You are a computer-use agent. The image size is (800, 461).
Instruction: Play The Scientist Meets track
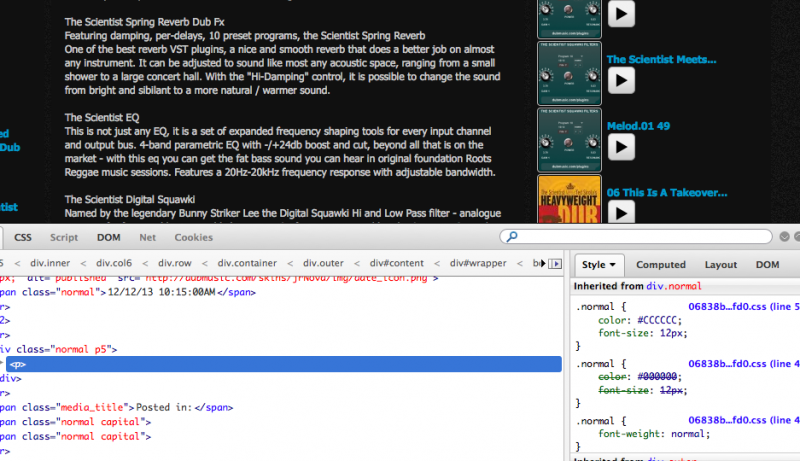[x=621, y=80]
